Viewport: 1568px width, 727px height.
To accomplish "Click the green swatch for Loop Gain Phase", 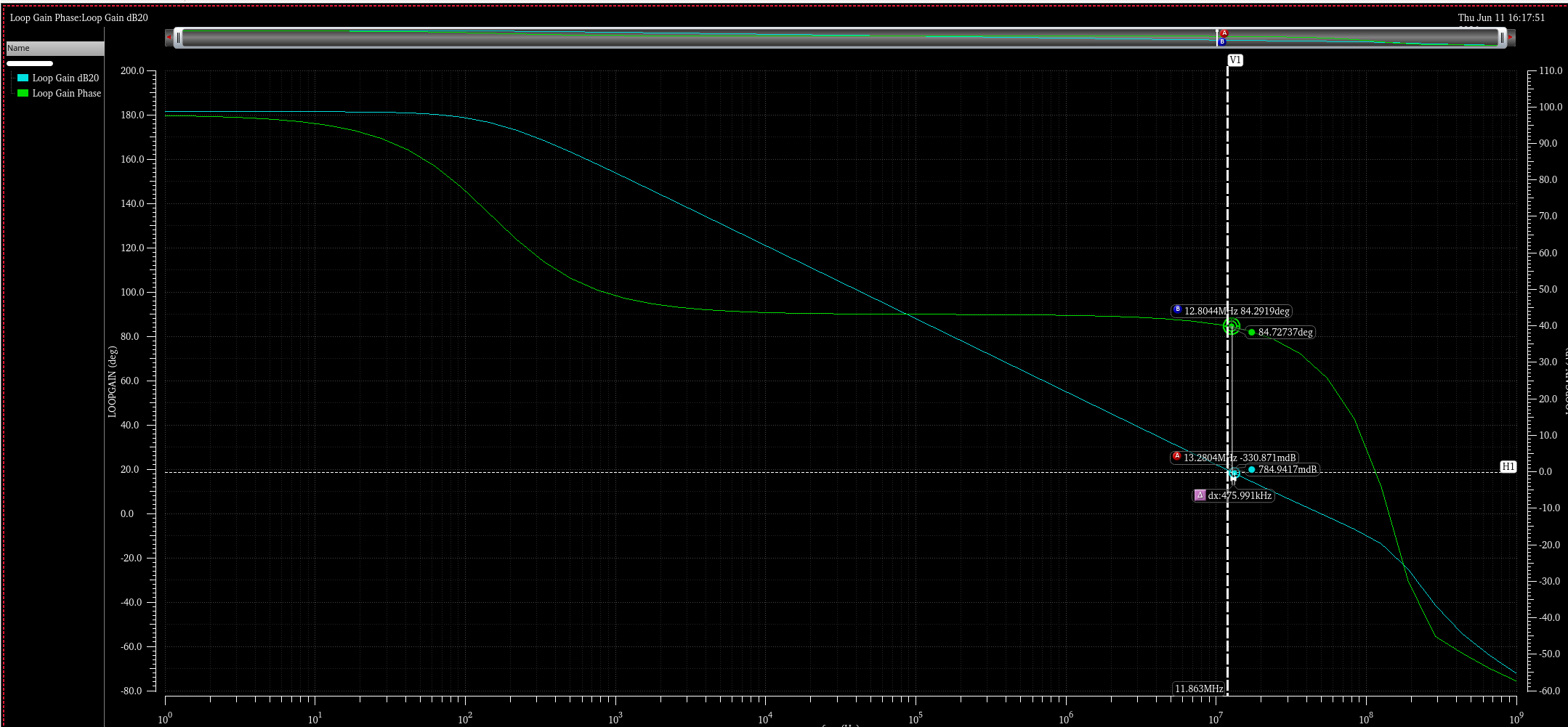I will (23, 93).
